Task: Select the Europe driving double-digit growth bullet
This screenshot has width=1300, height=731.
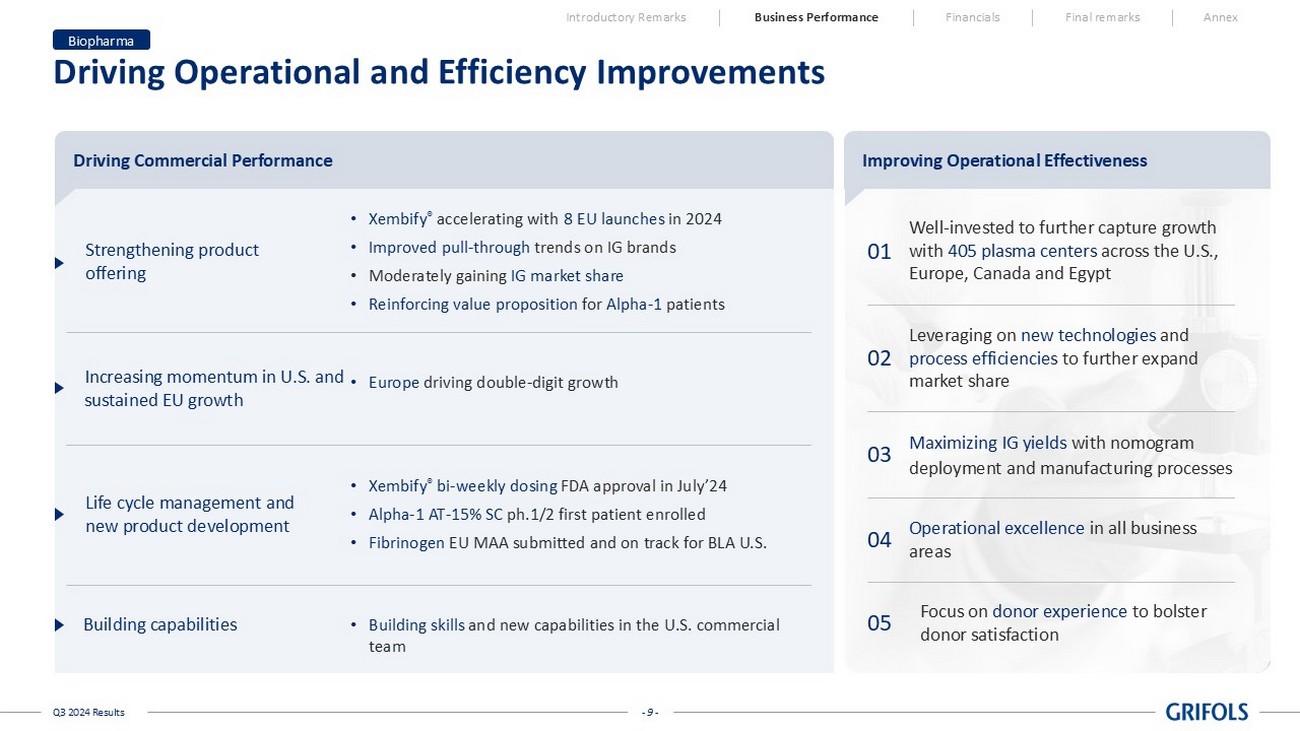Action: click(x=485, y=382)
